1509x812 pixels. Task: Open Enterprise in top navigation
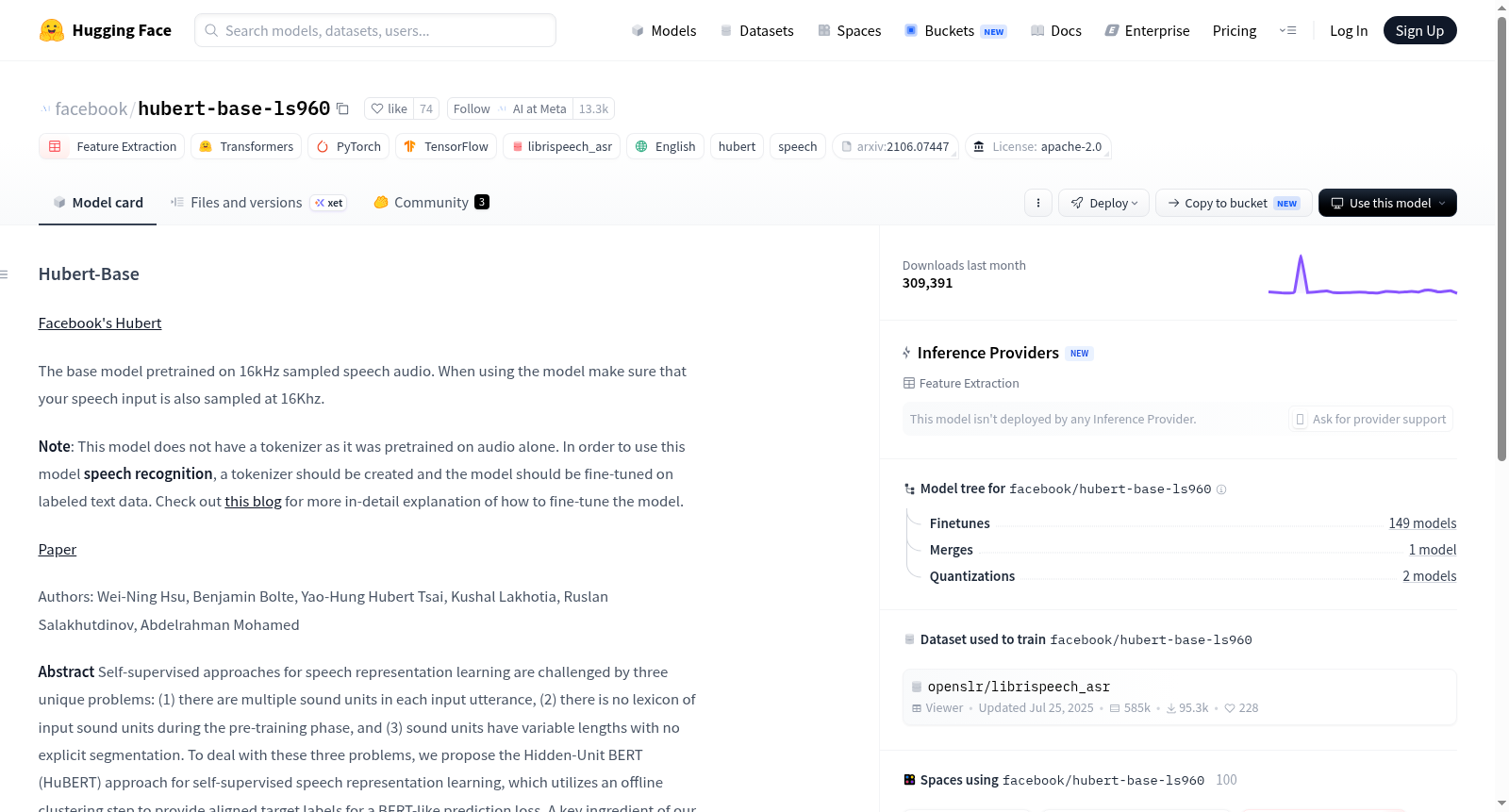click(x=1147, y=30)
